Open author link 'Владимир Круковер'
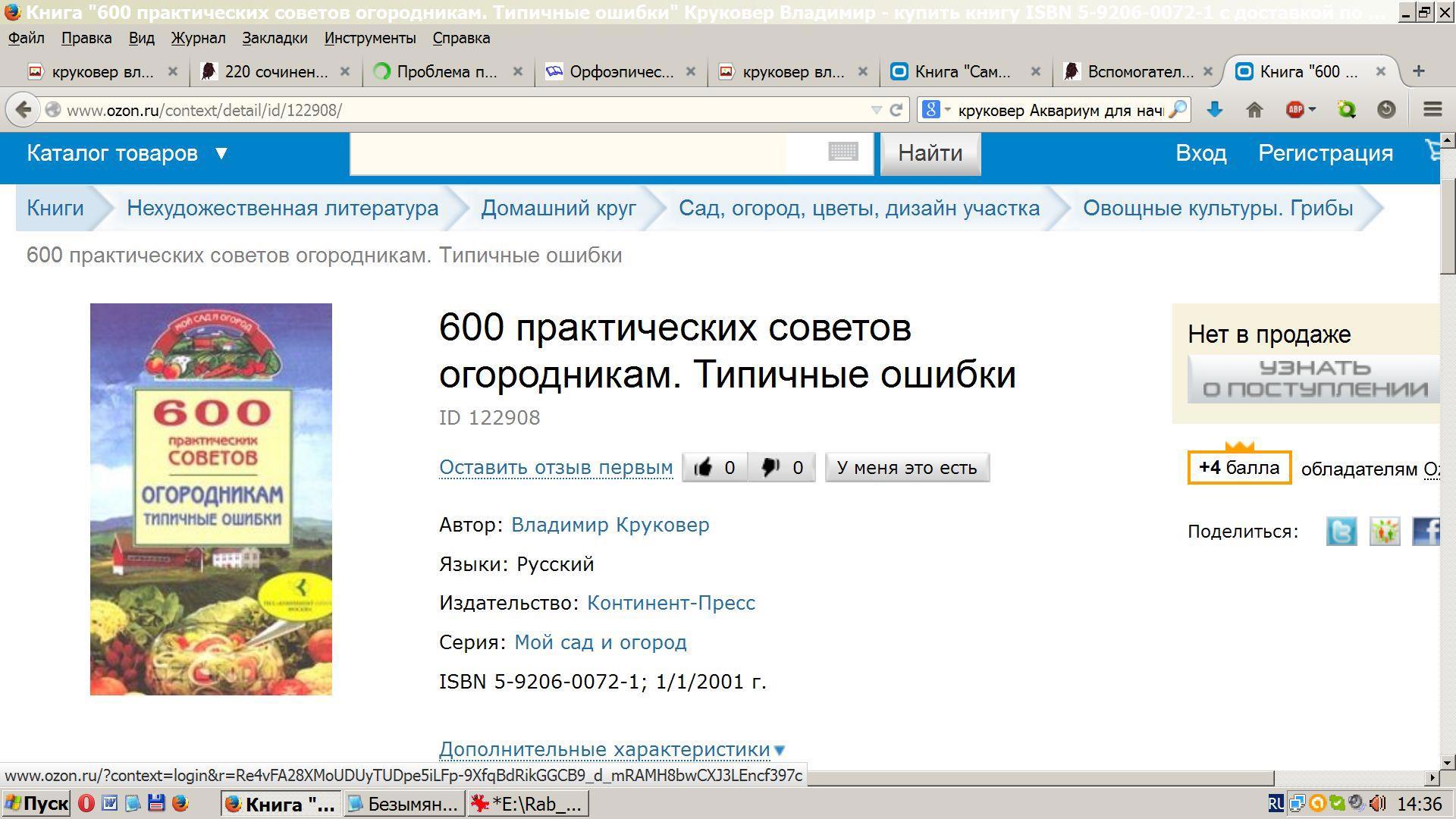 [x=610, y=525]
